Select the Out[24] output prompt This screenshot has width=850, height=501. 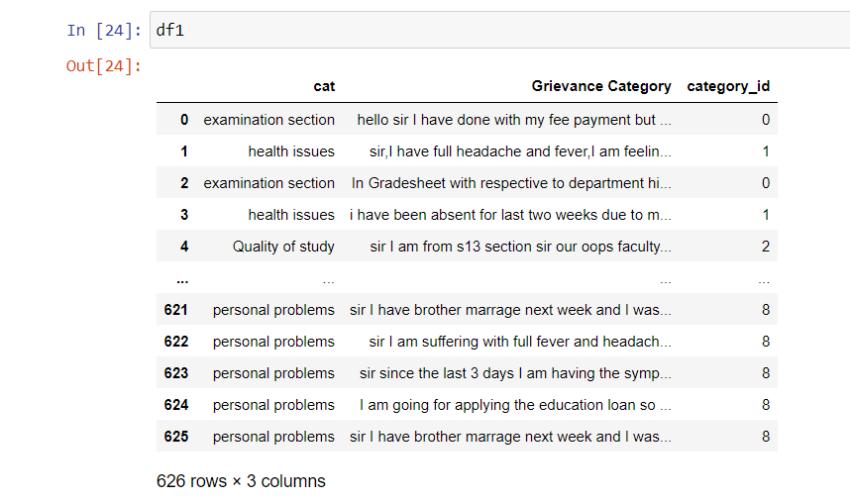104,66
